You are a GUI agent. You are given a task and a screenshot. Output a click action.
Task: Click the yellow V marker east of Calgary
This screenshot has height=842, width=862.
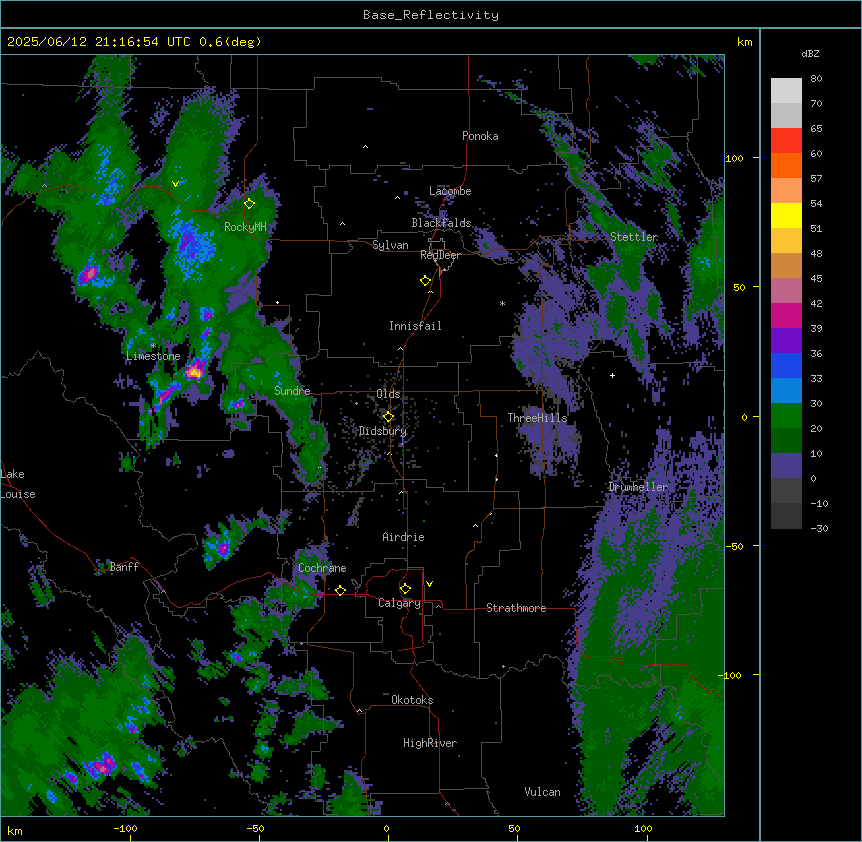(429, 584)
